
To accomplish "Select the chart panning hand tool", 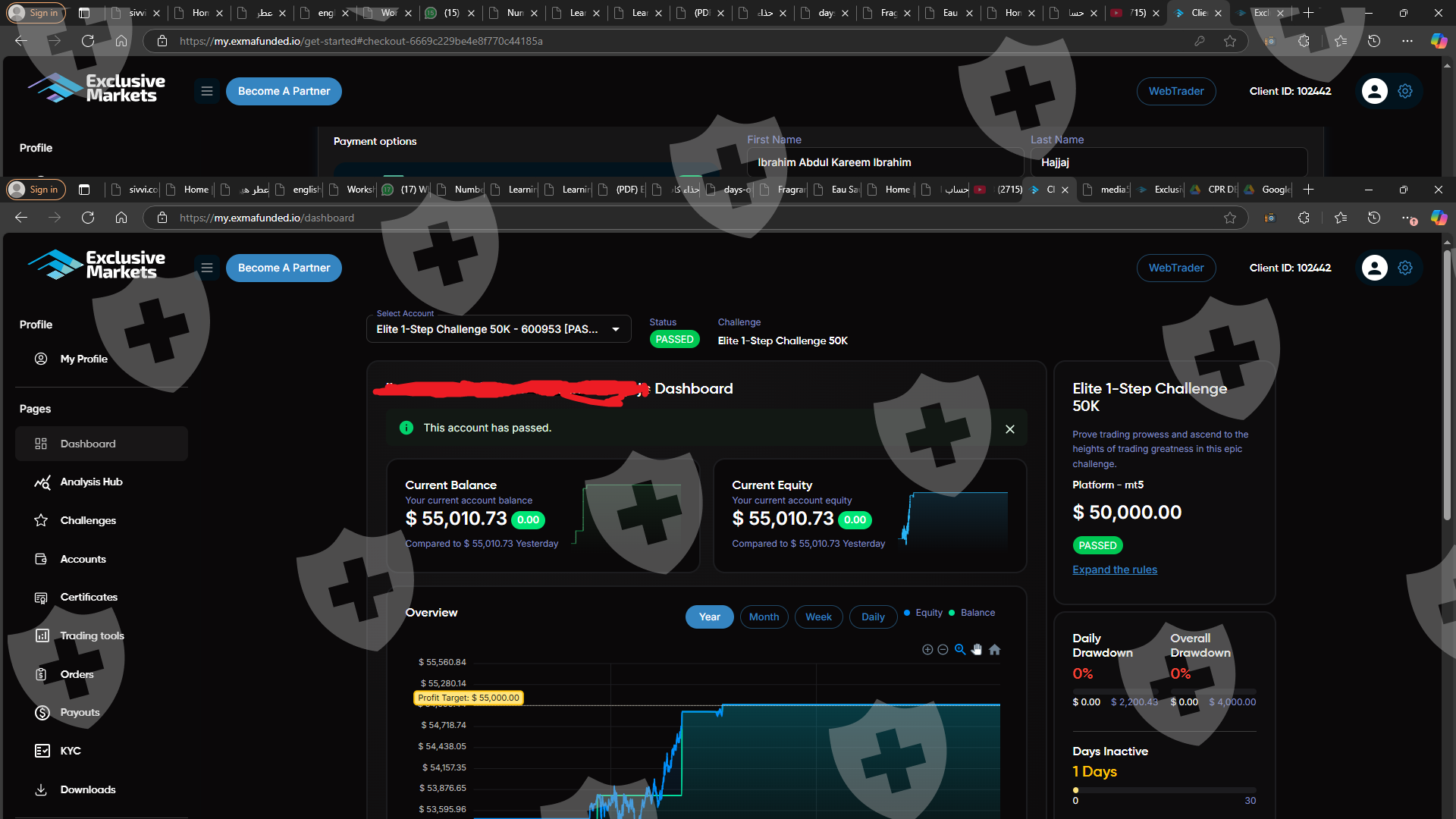I will point(977,650).
